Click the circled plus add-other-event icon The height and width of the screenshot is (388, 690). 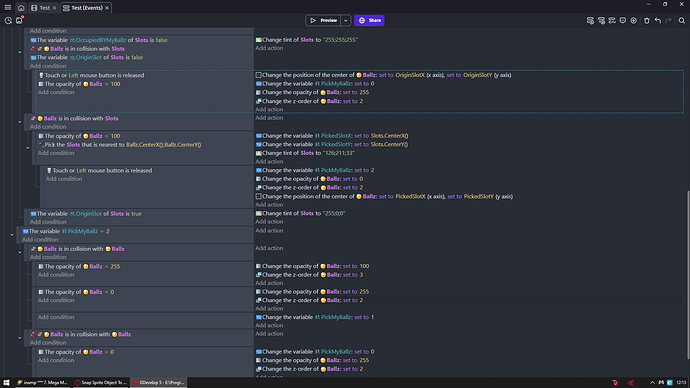pyautogui.click(x=634, y=20)
